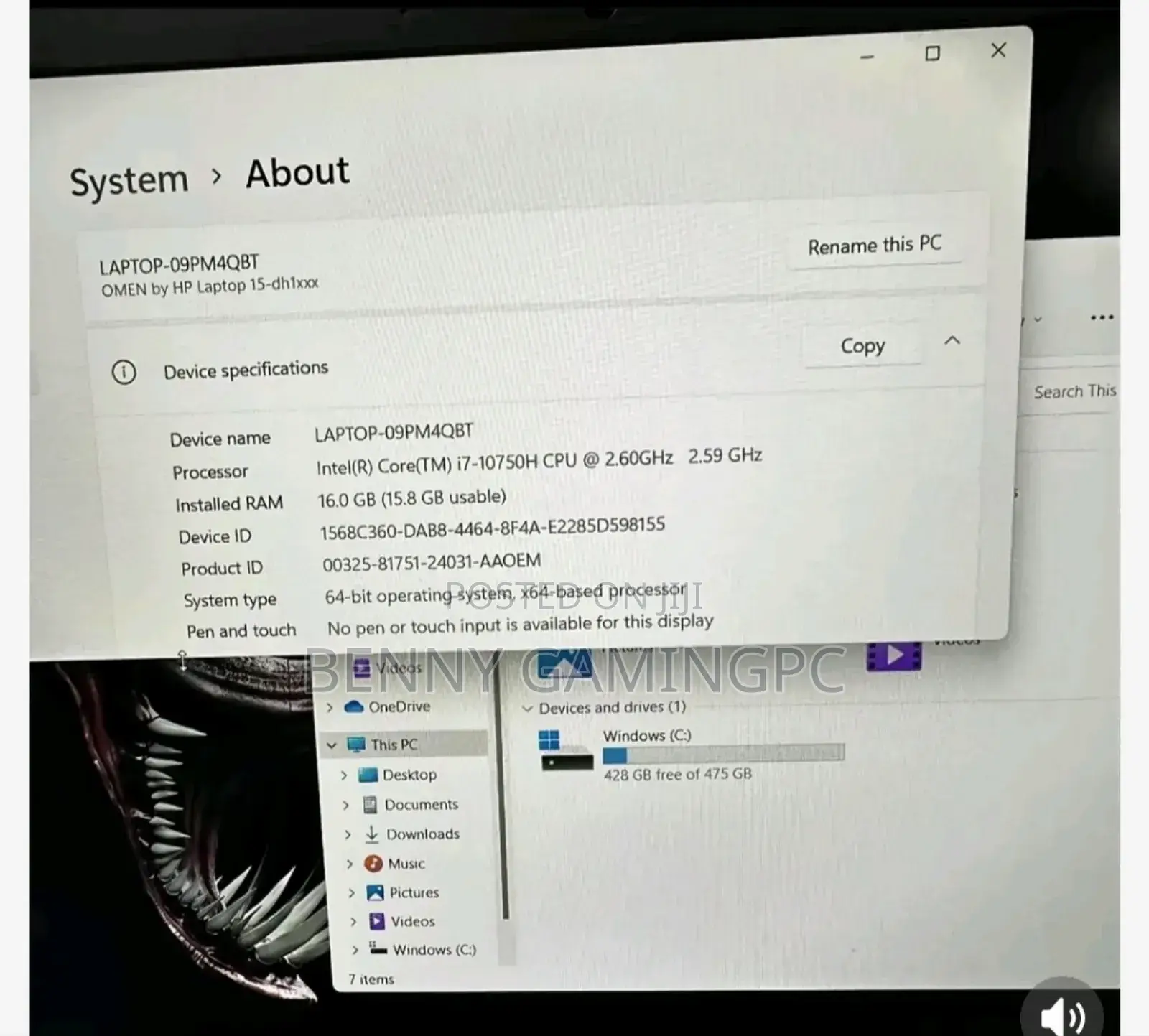
Task: Expand the Pictures node chevron
Action: [x=351, y=893]
